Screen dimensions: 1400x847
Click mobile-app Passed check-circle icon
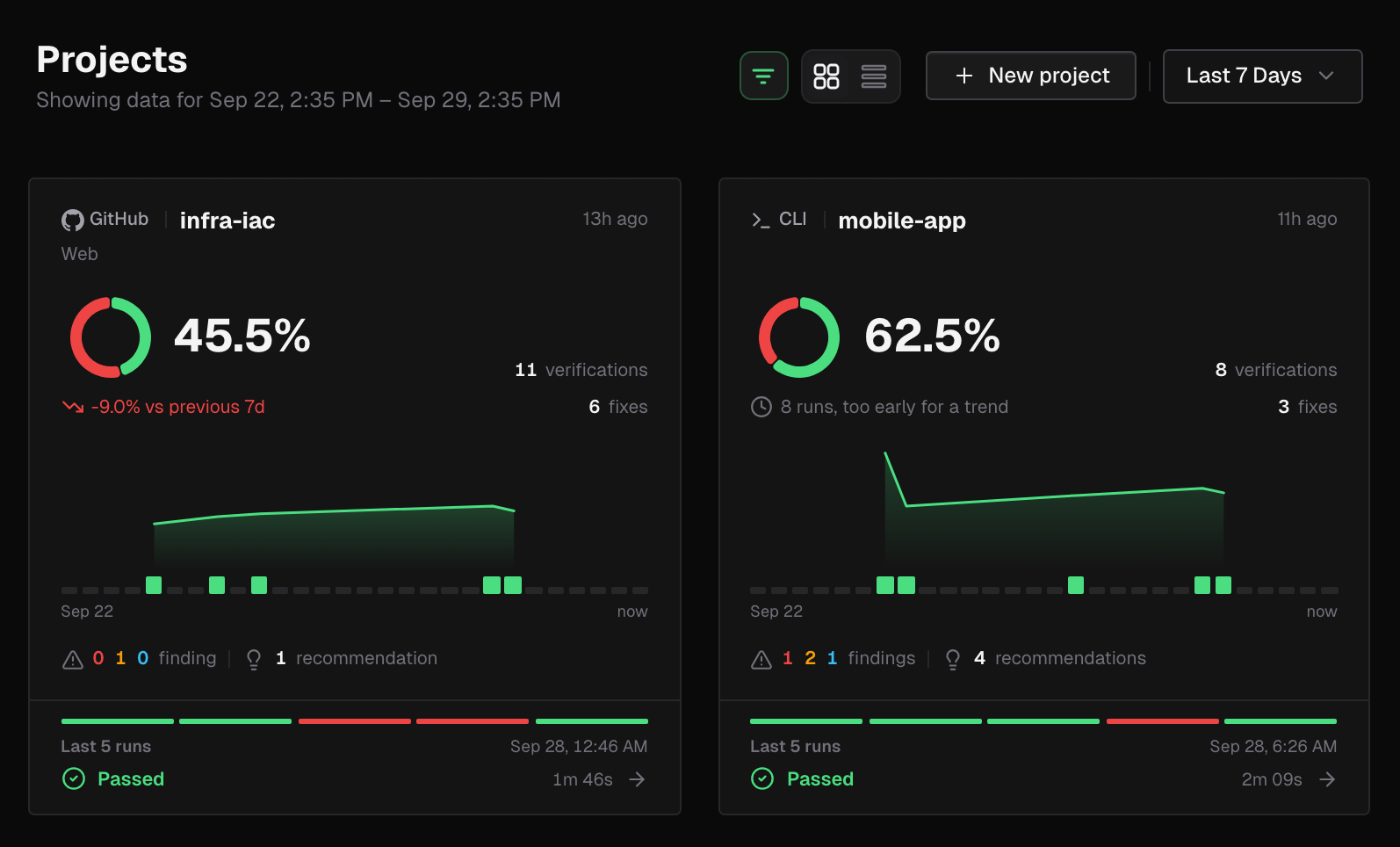pyautogui.click(x=762, y=778)
